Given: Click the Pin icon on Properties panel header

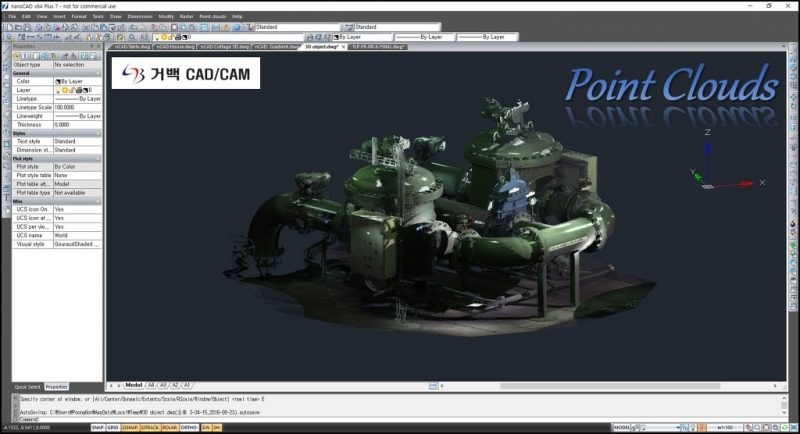Looking at the screenshot, I should pos(93,47).
